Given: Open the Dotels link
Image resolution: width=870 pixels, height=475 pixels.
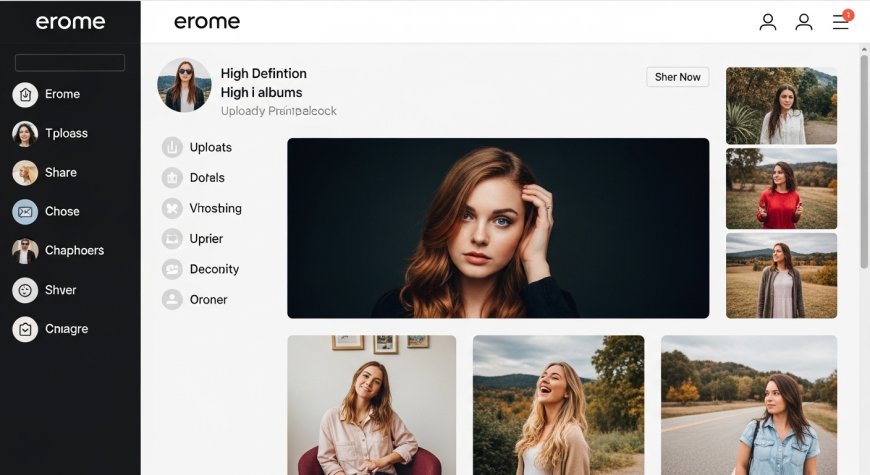Looking at the screenshot, I should coord(207,178).
